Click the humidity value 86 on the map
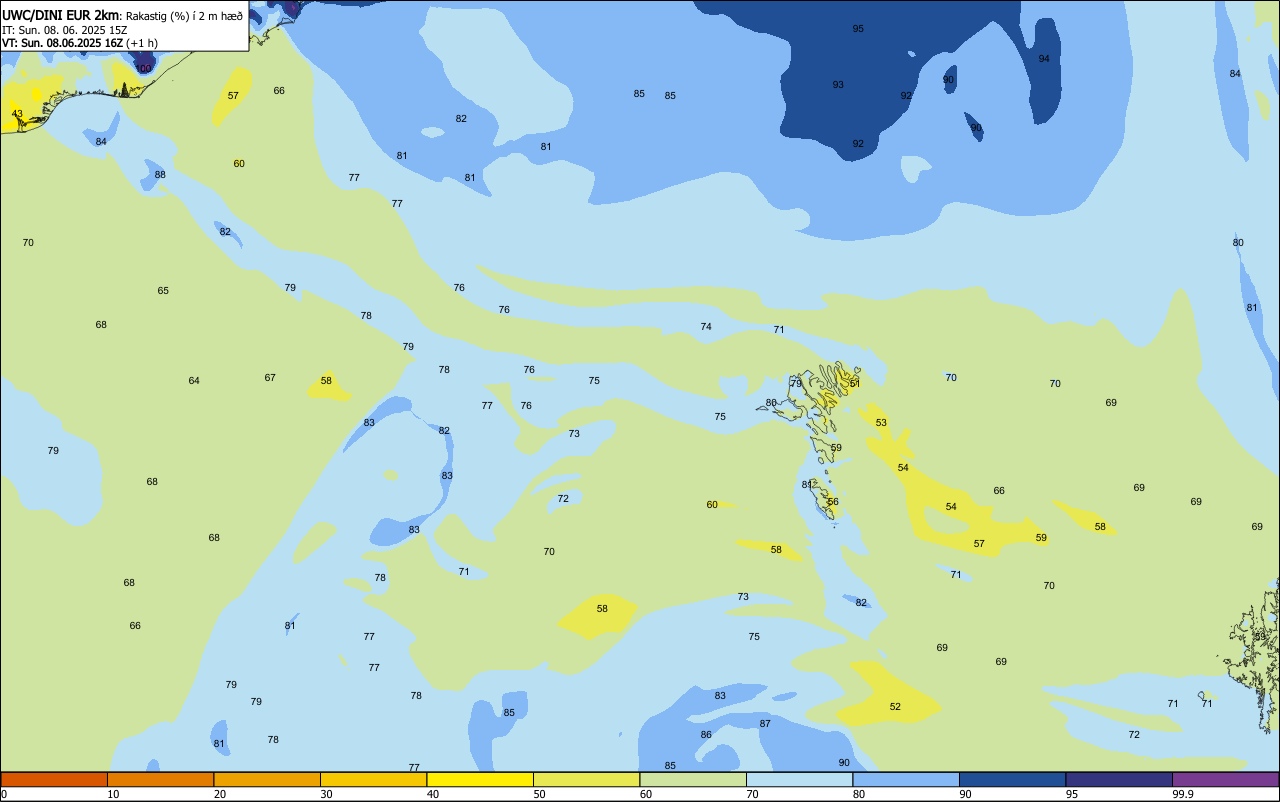The height and width of the screenshot is (802, 1280). point(706,735)
